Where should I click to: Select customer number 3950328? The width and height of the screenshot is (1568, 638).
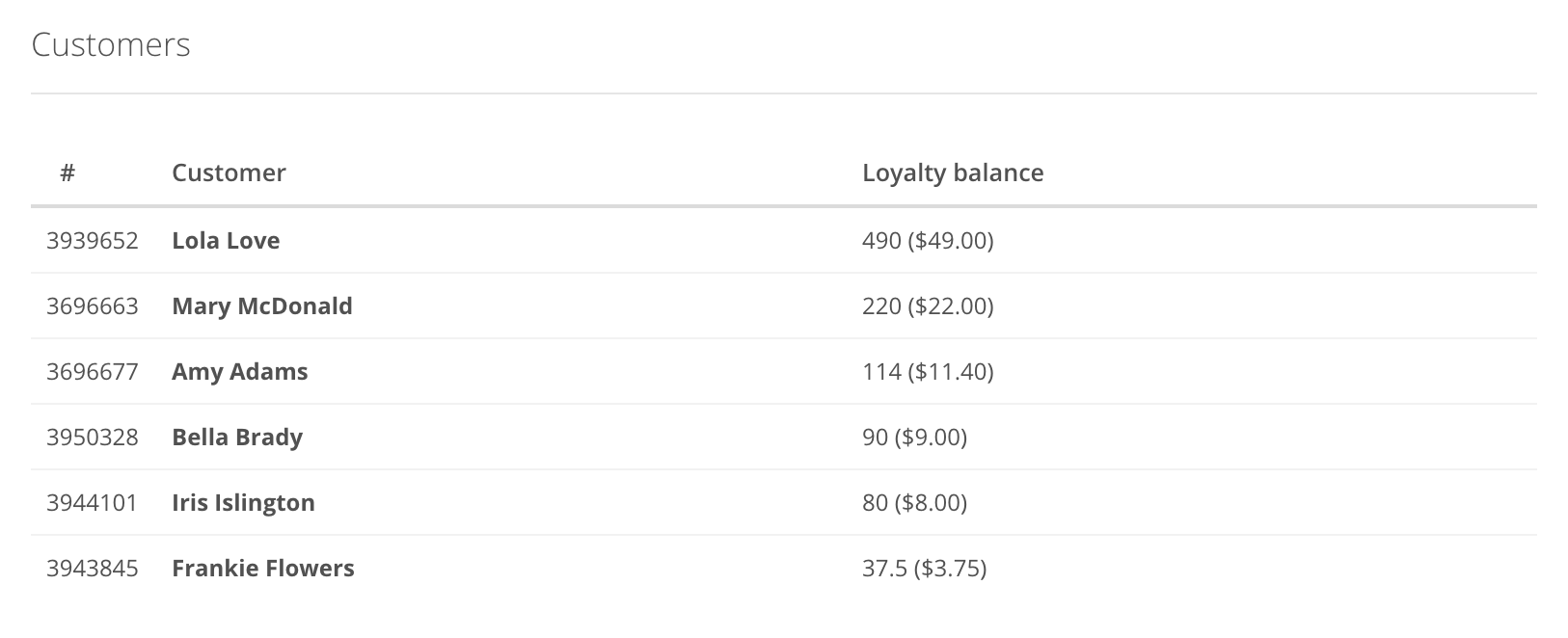pos(93,437)
